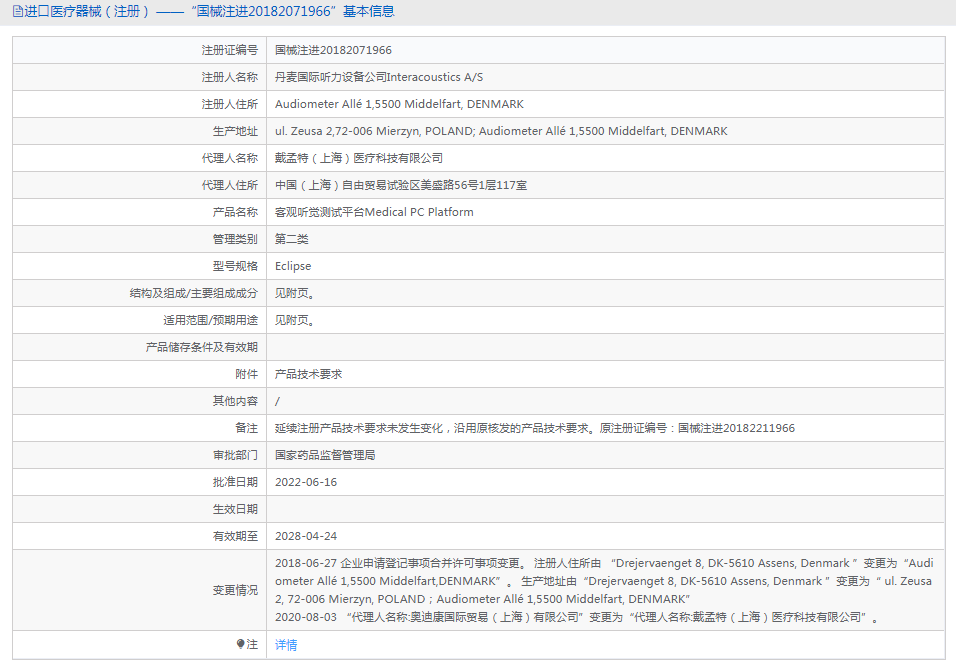Select approval date 2022-06-16

[306, 482]
